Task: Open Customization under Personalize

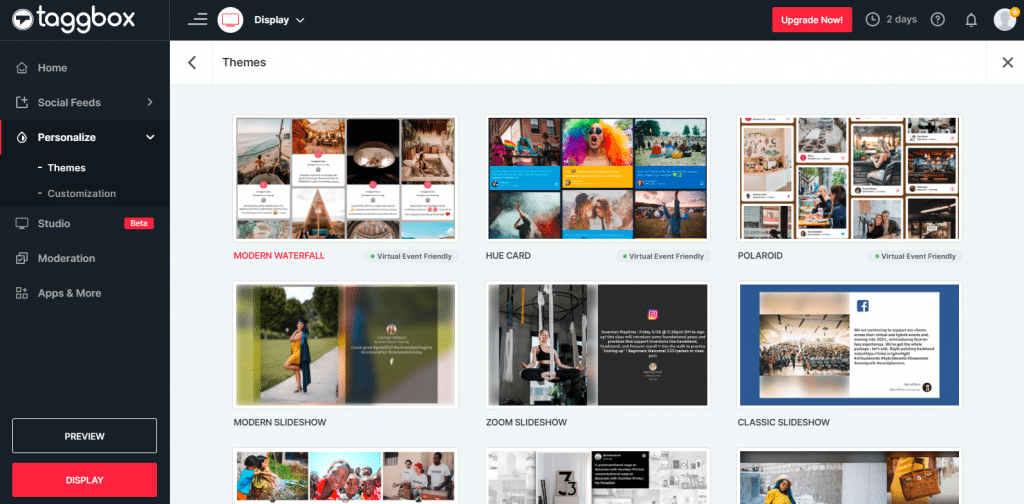Action: [x=81, y=193]
